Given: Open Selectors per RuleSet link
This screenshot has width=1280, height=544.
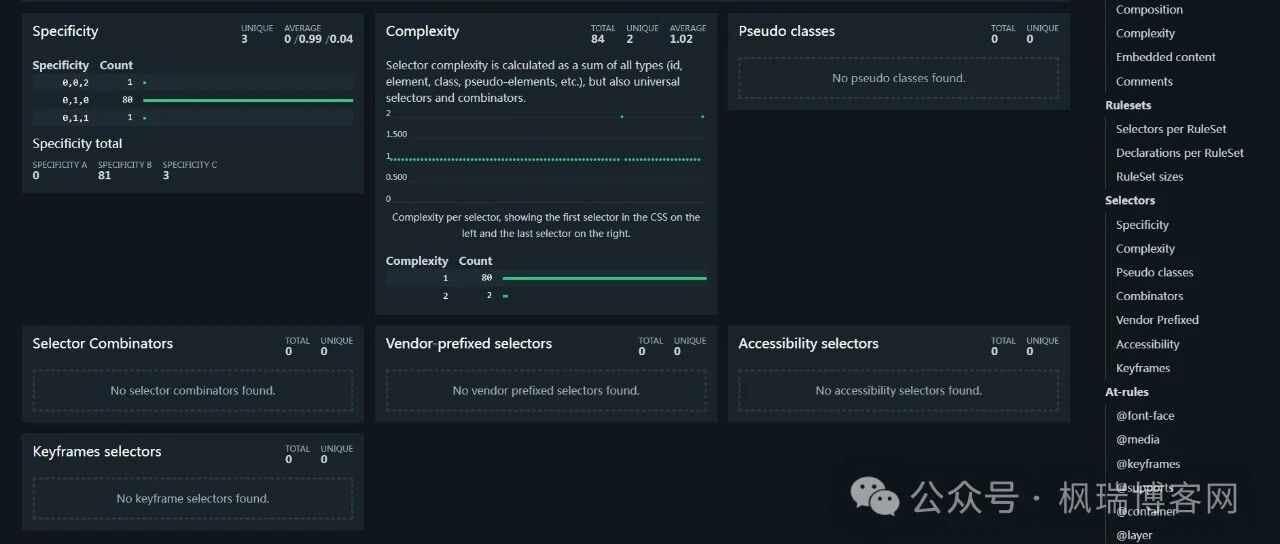Looking at the screenshot, I should [x=1171, y=129].
